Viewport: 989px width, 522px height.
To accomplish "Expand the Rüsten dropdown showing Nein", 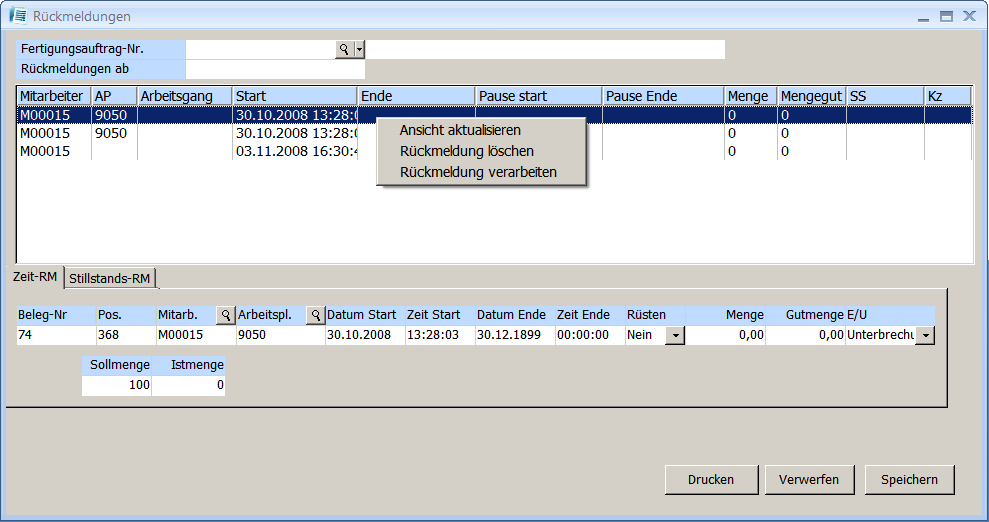I will coord(675,336).
